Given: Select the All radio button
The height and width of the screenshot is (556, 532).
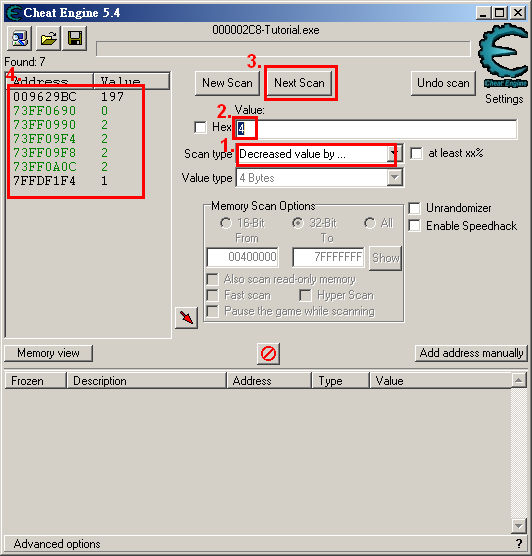Looking at the screenshot, I should [370, 223].
